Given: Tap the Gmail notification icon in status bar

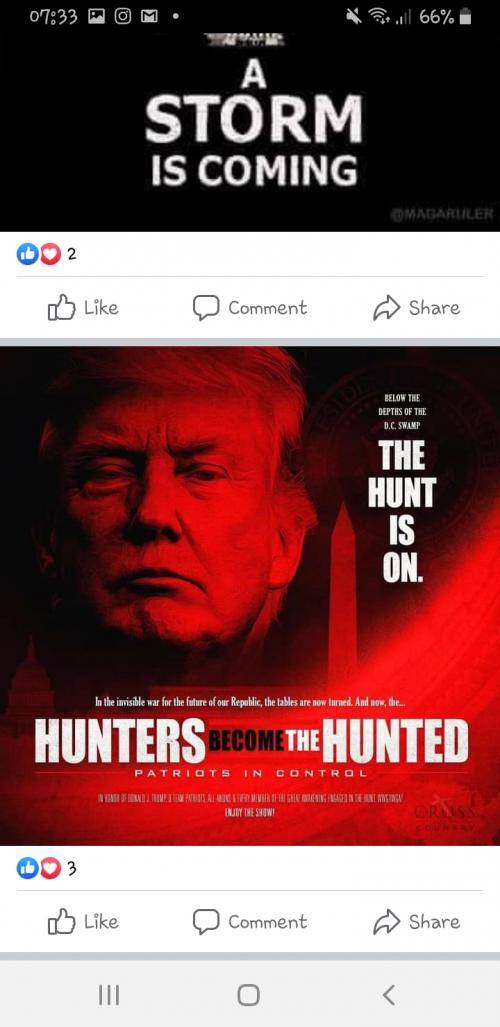Looking at the screenshot, I should tap(149, 17).
